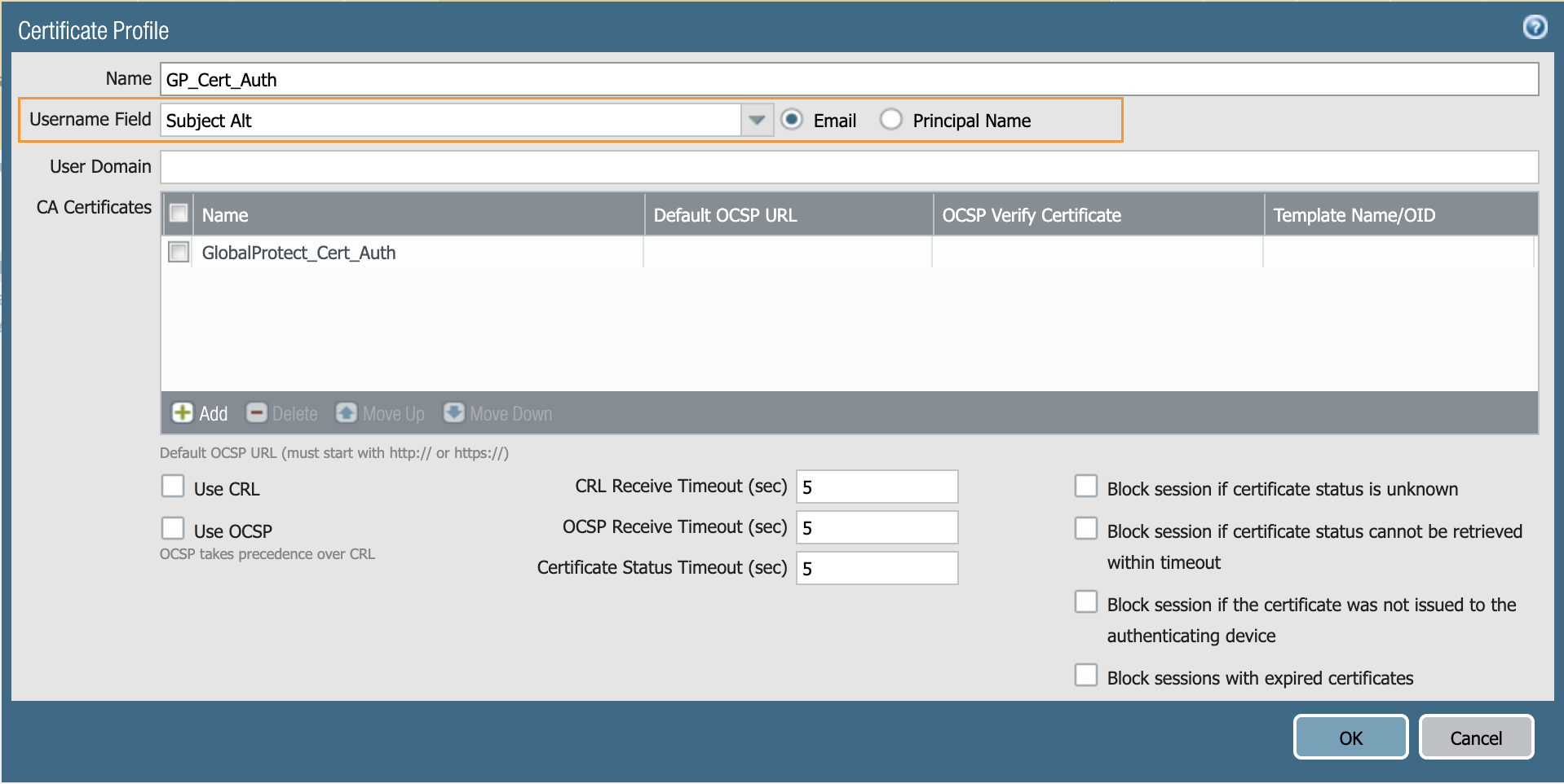Enable the Use OCSP checkbox
Viewport: 1564px width, 784px height.
coord(173,528)
